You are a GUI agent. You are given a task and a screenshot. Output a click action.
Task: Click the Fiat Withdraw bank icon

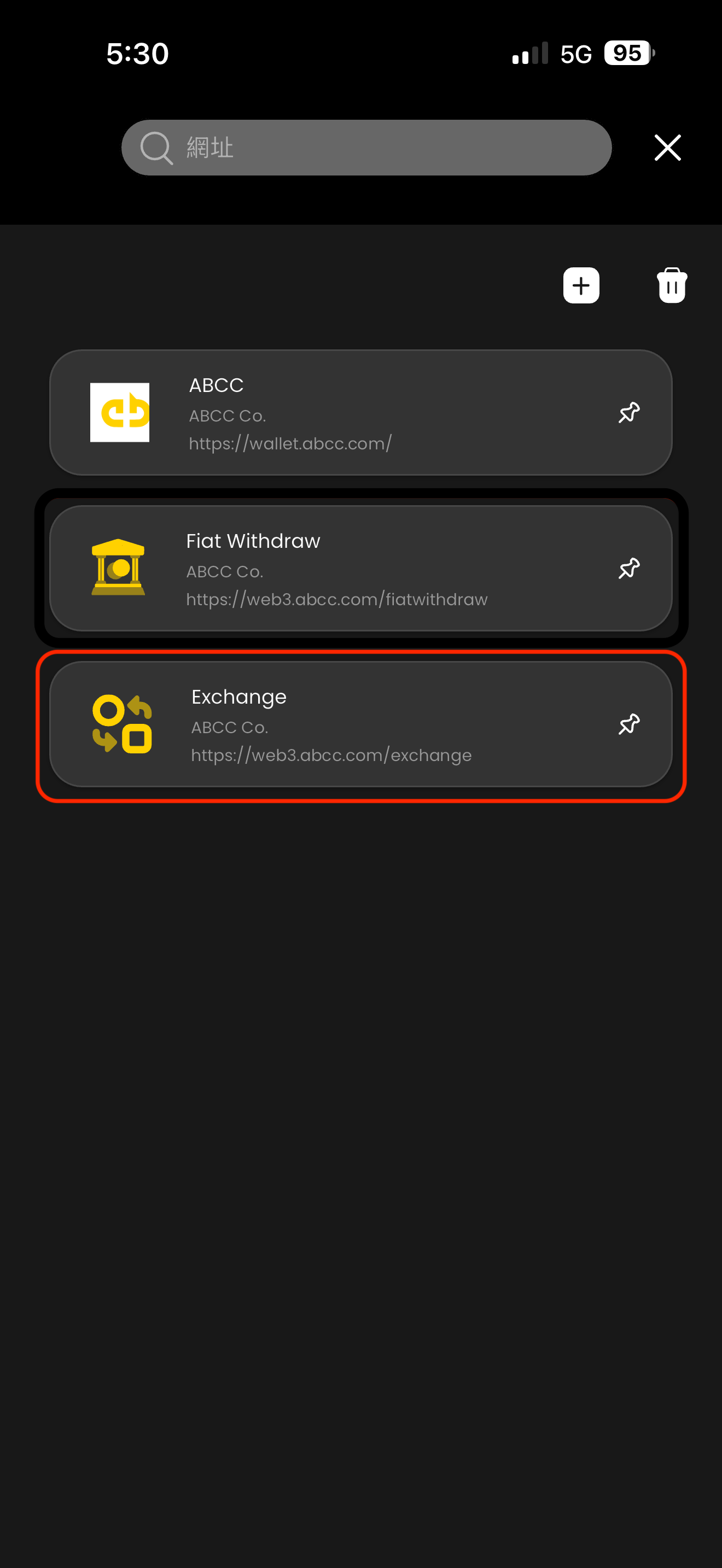coord(118,567)
